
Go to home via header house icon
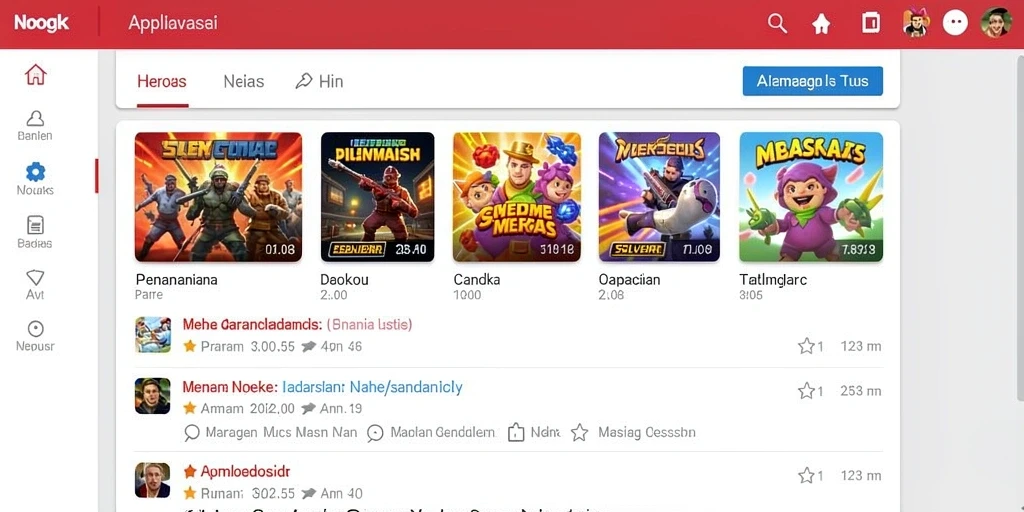tap(821, 24)
